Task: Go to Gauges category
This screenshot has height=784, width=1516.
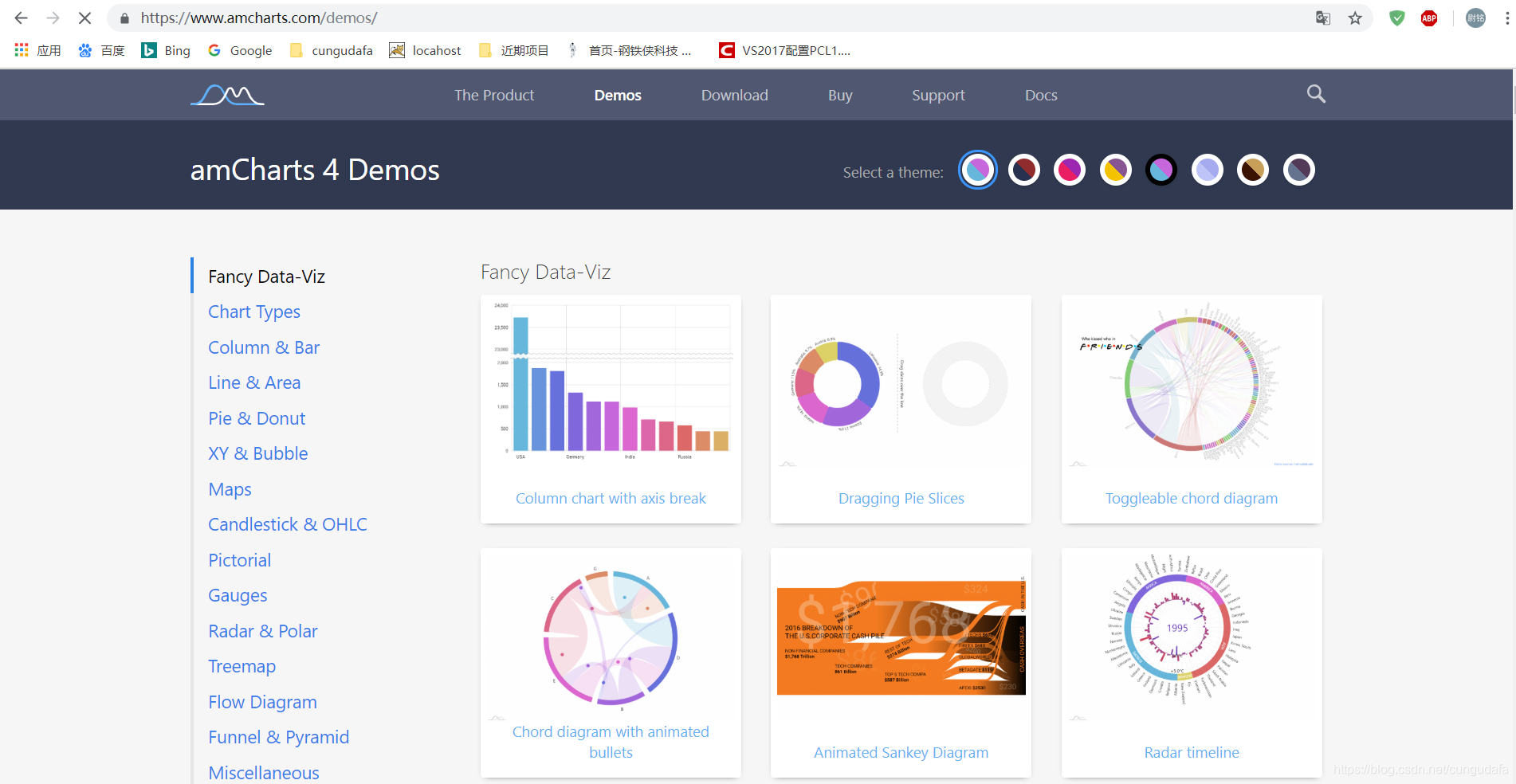Action: click(238, 595)
